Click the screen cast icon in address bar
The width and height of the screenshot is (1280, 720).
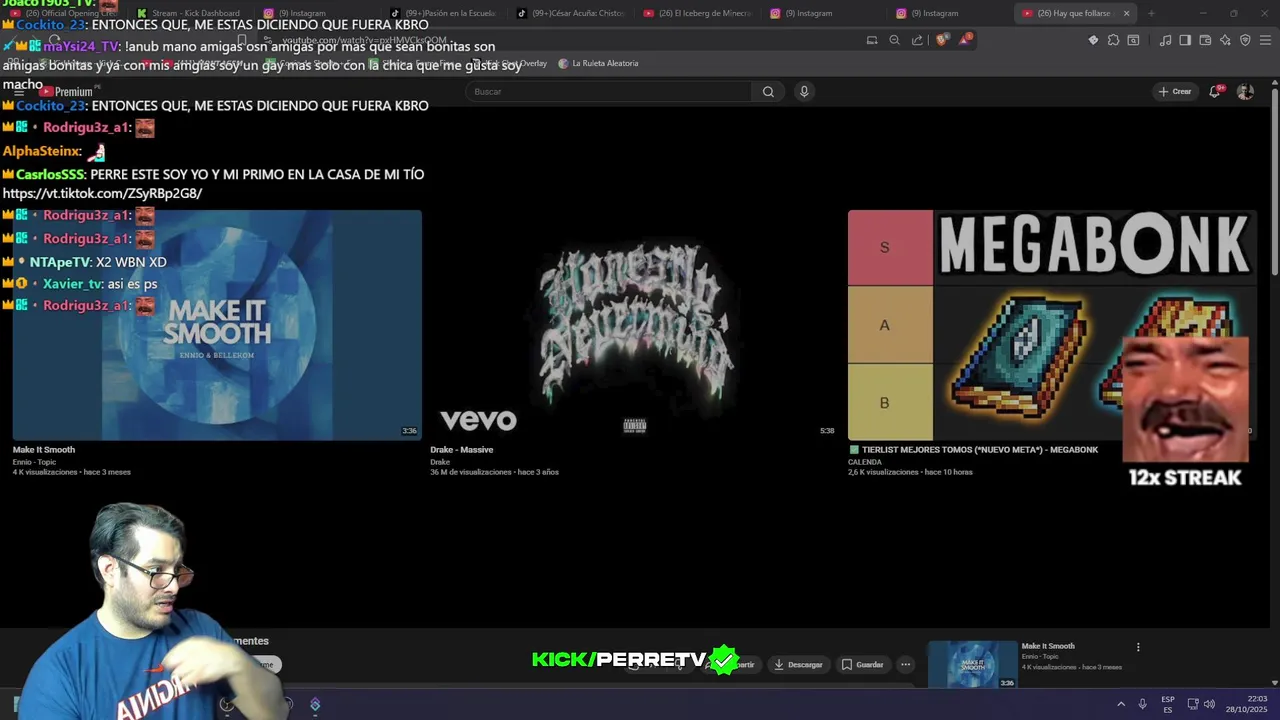coord(872,40)
